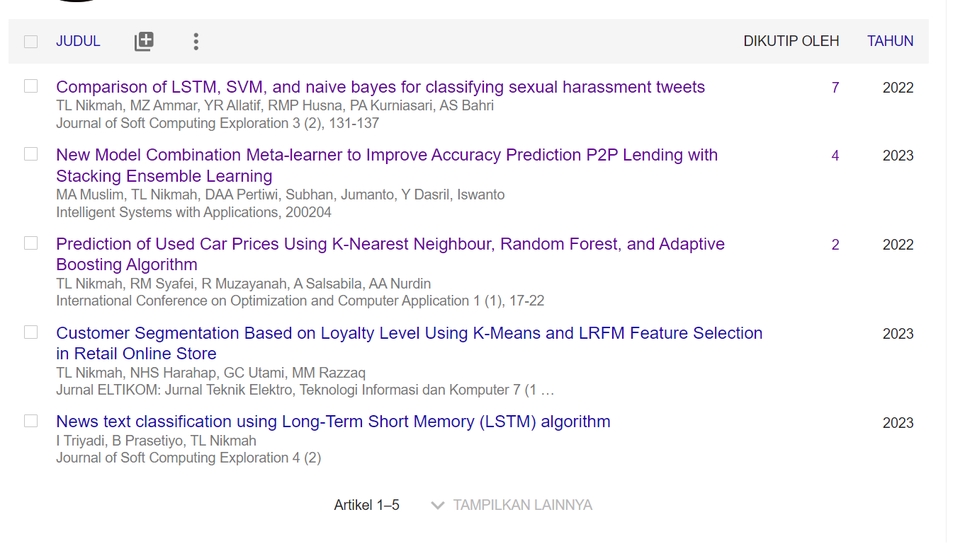The image size is (960, 546).
Task: Click the Jurnal ELTIKOM publication text
Action: (x=305, y=390)
